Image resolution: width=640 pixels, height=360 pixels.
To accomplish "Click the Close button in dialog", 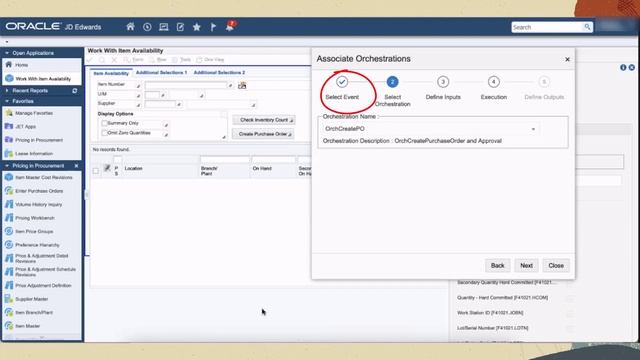I will pyautogui.click(x=556, y=266).
